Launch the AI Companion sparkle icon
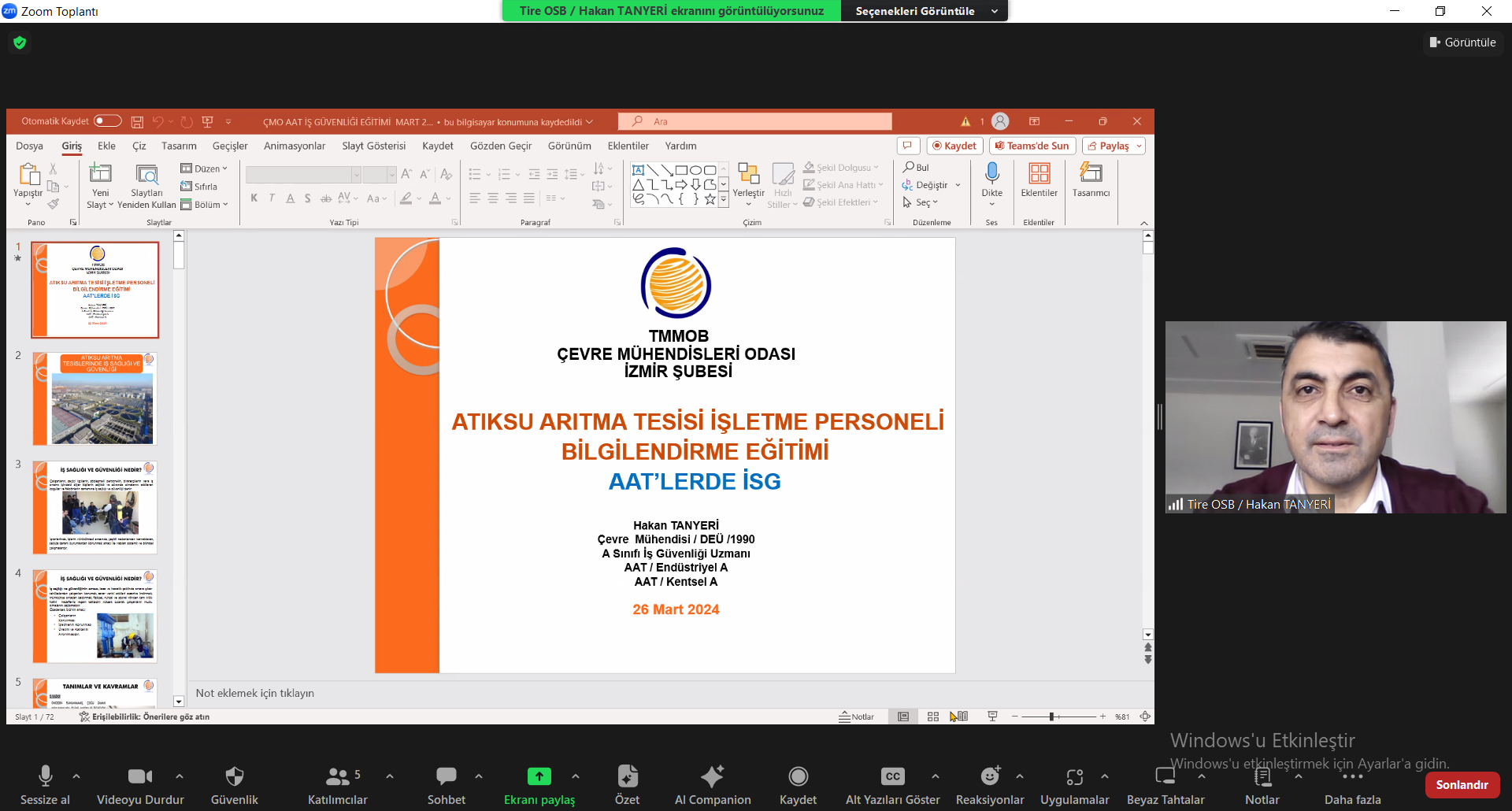Image resolution: width=1512 pixels, height=811 pixels. point(712,776)
